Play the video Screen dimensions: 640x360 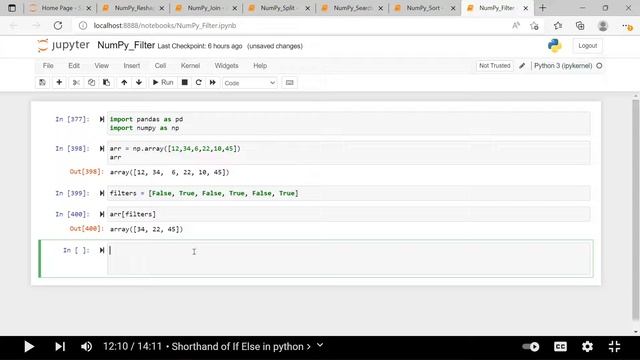point(29,347)
